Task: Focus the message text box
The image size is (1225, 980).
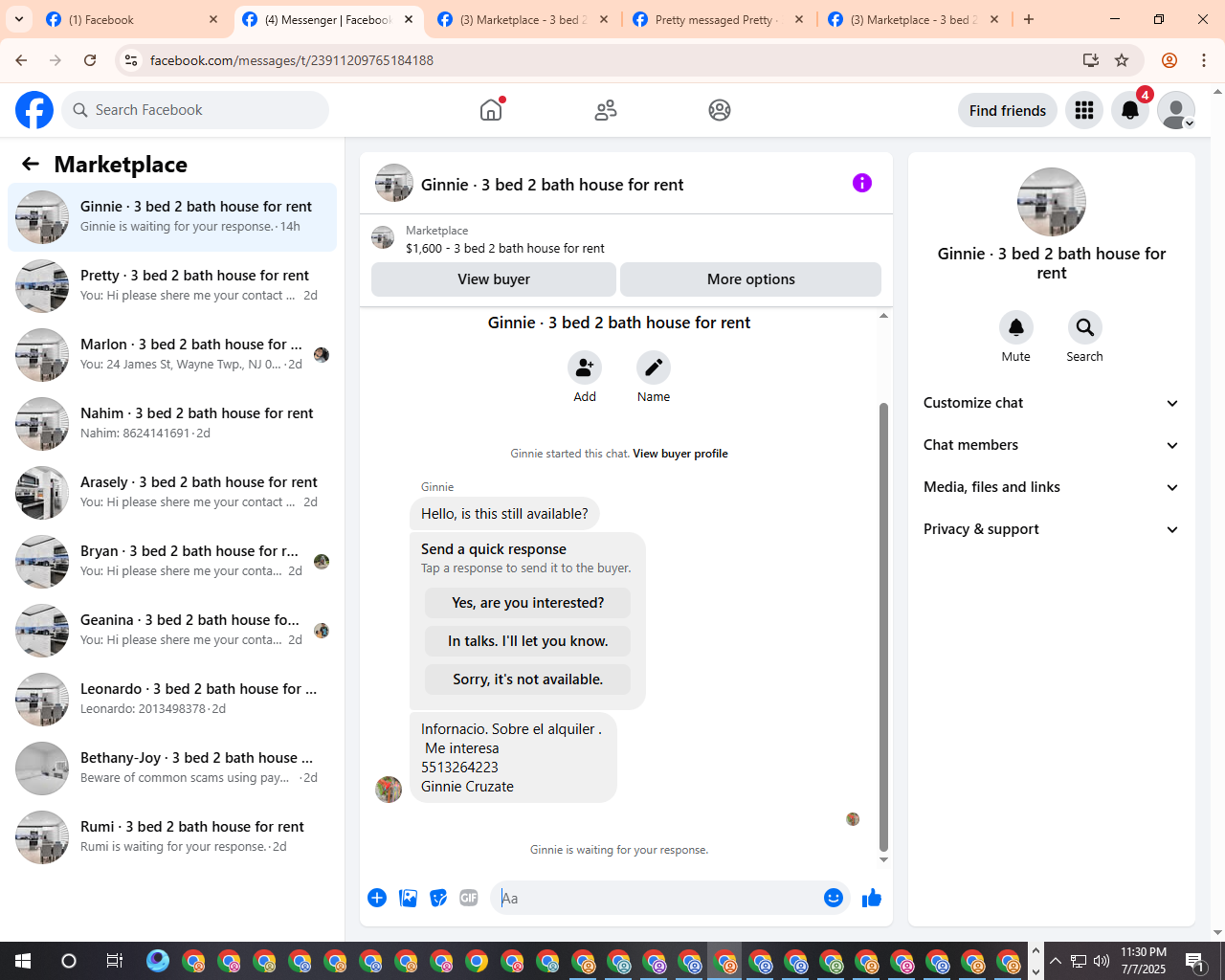Action: pyautogui.click(x=657, y=898)
